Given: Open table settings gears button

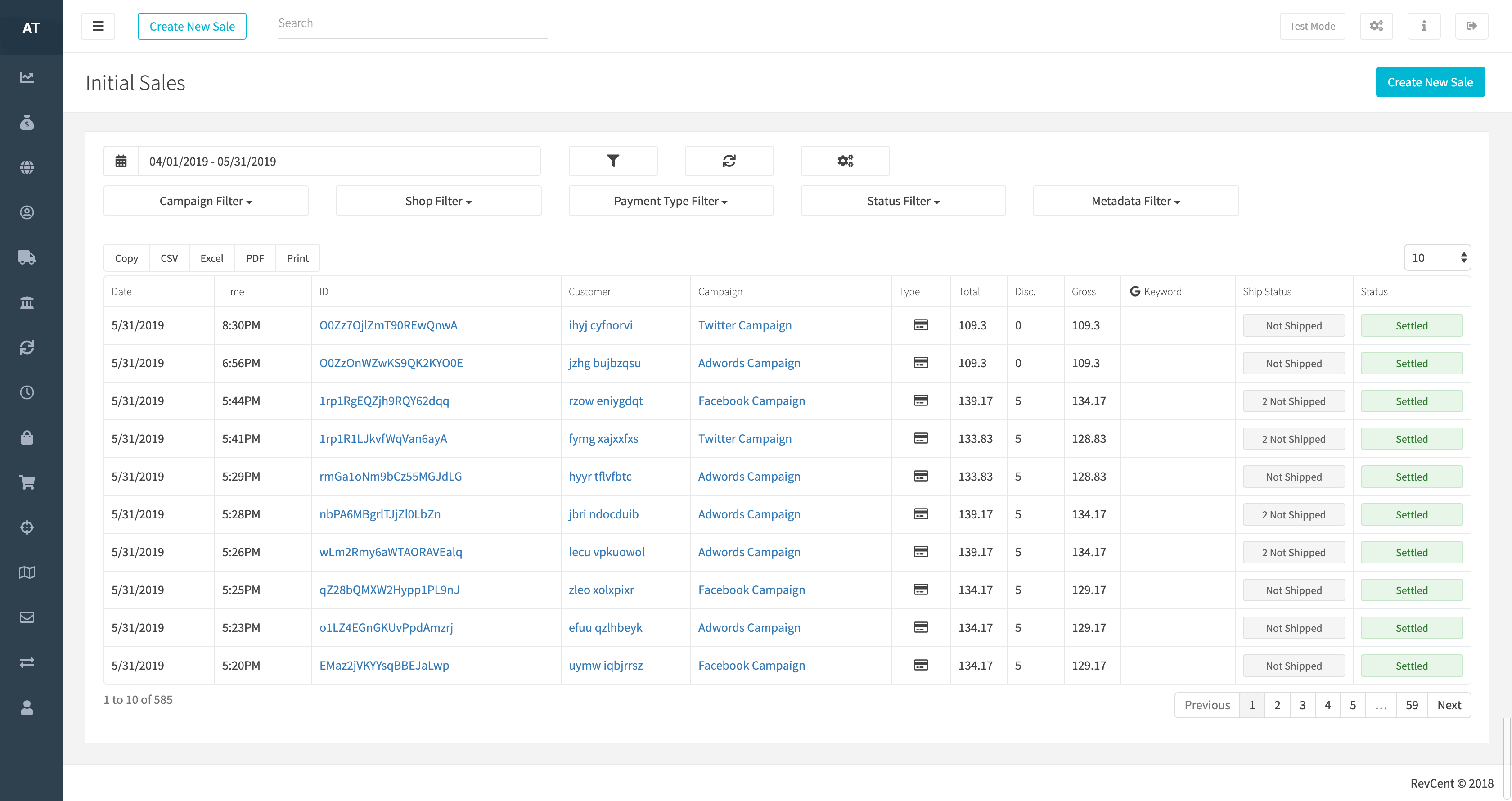Looking at the screenshot, I should pos(845,161).
